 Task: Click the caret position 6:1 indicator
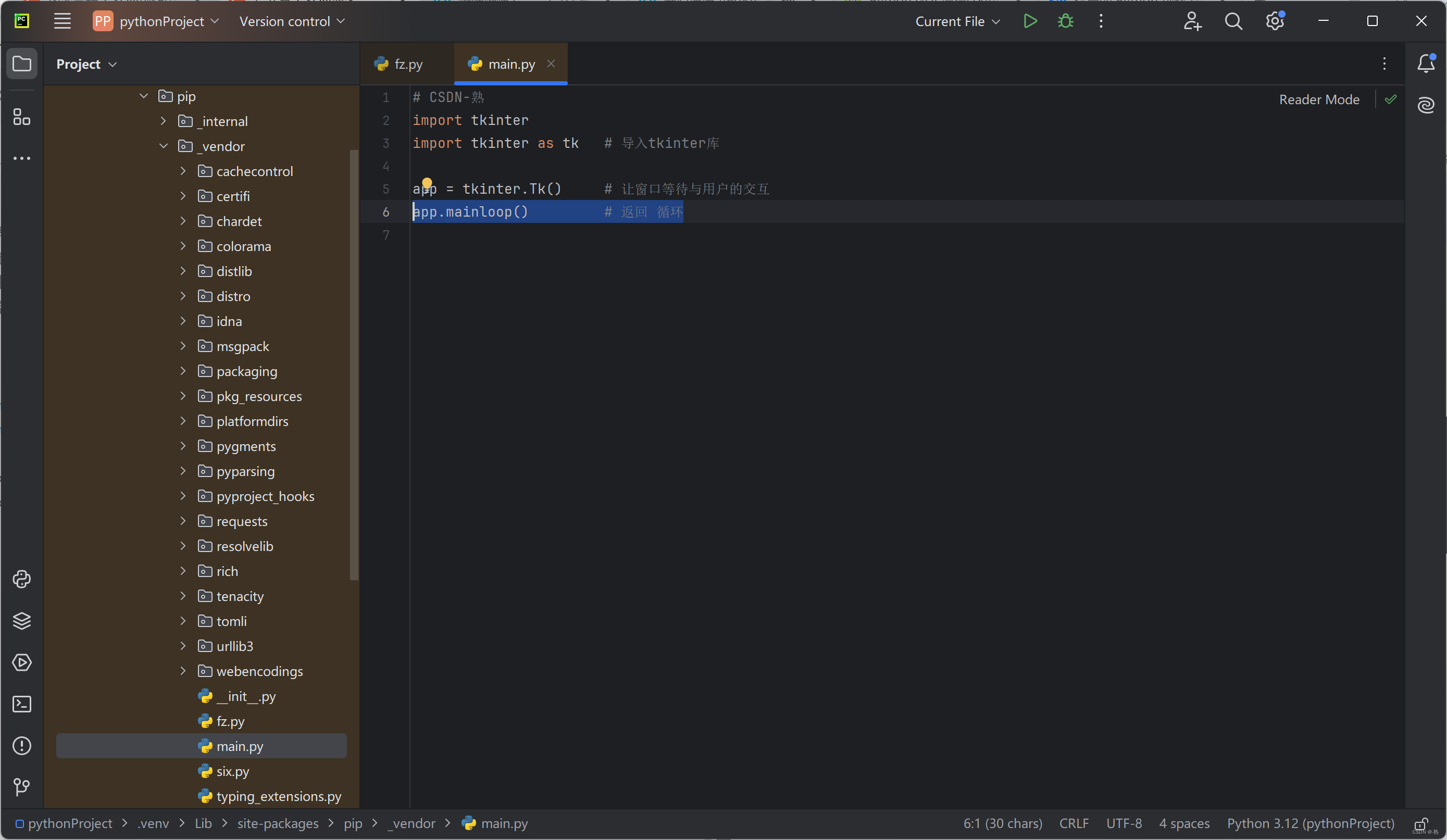(x=1003, y=823)
